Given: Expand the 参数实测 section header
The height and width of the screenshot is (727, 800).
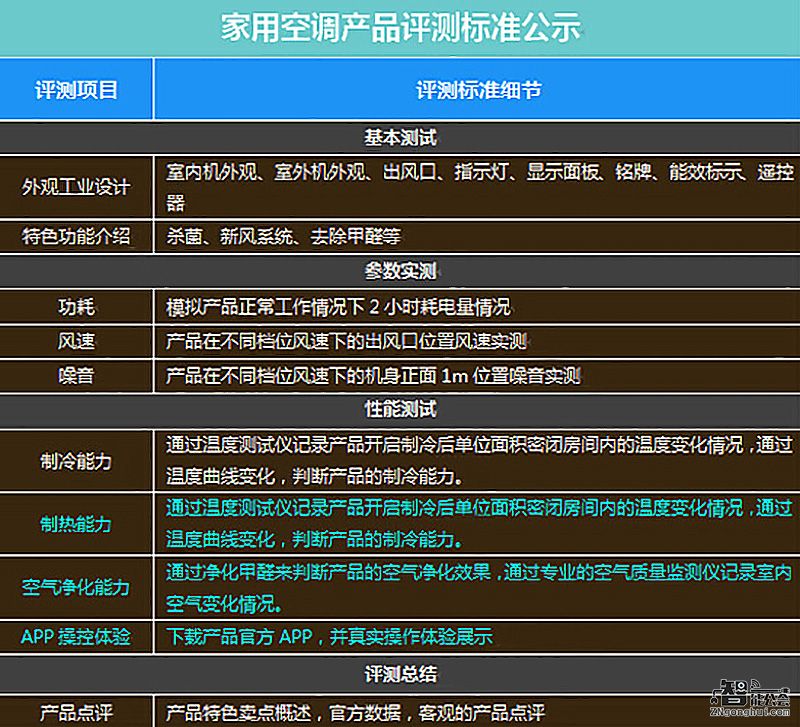Looking at the screenshot, I should coord(400,271).
